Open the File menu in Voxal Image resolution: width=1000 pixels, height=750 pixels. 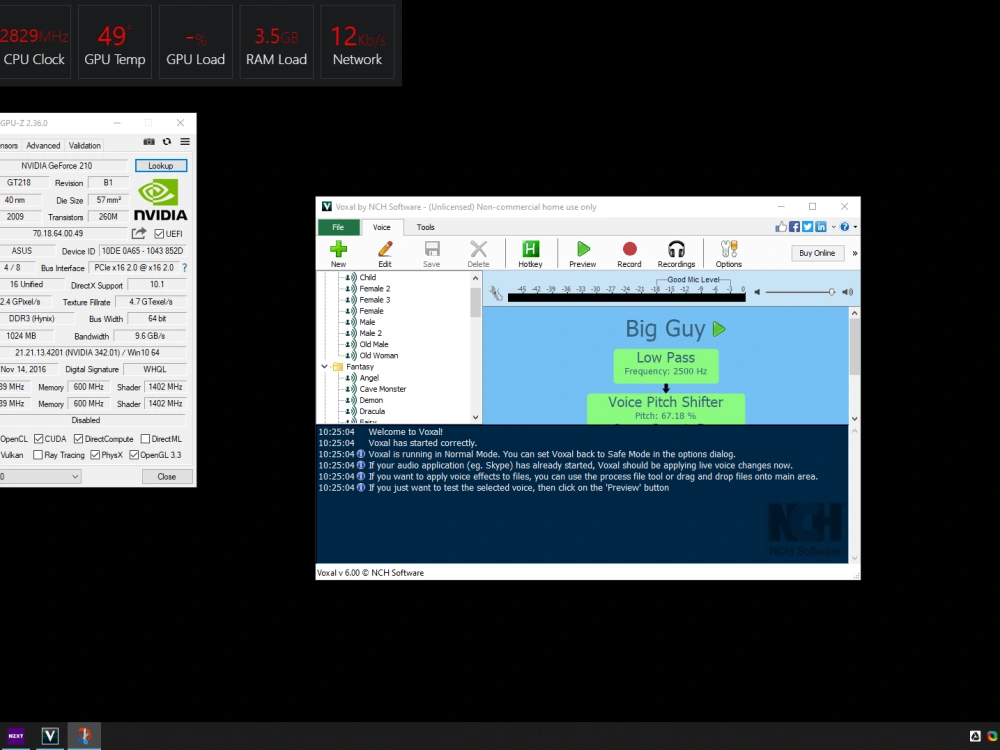click(x=338, y=227)
